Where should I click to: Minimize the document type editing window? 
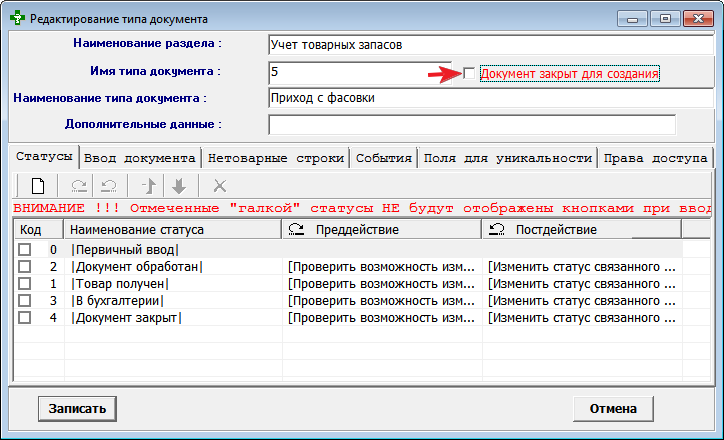(633, 19)
